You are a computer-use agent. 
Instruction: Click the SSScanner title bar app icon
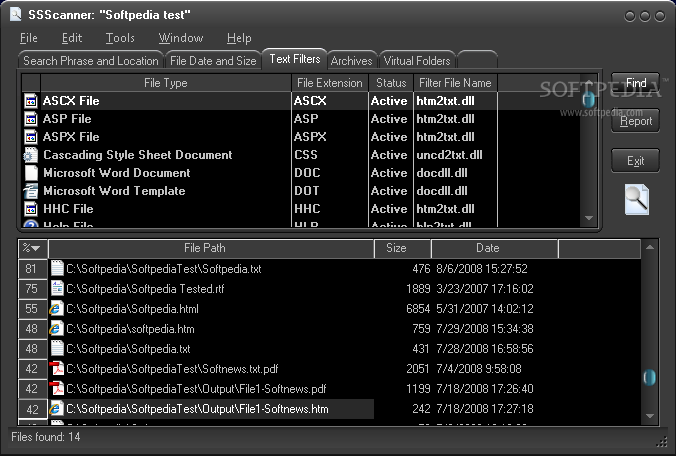click(16, 14)
